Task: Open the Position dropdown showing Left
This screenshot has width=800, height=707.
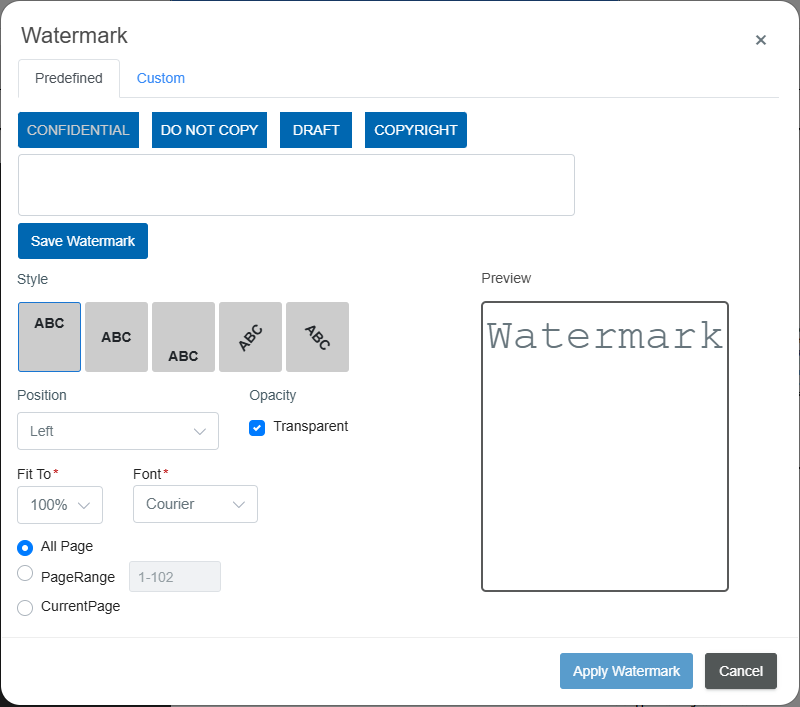Action: (117, 431)
